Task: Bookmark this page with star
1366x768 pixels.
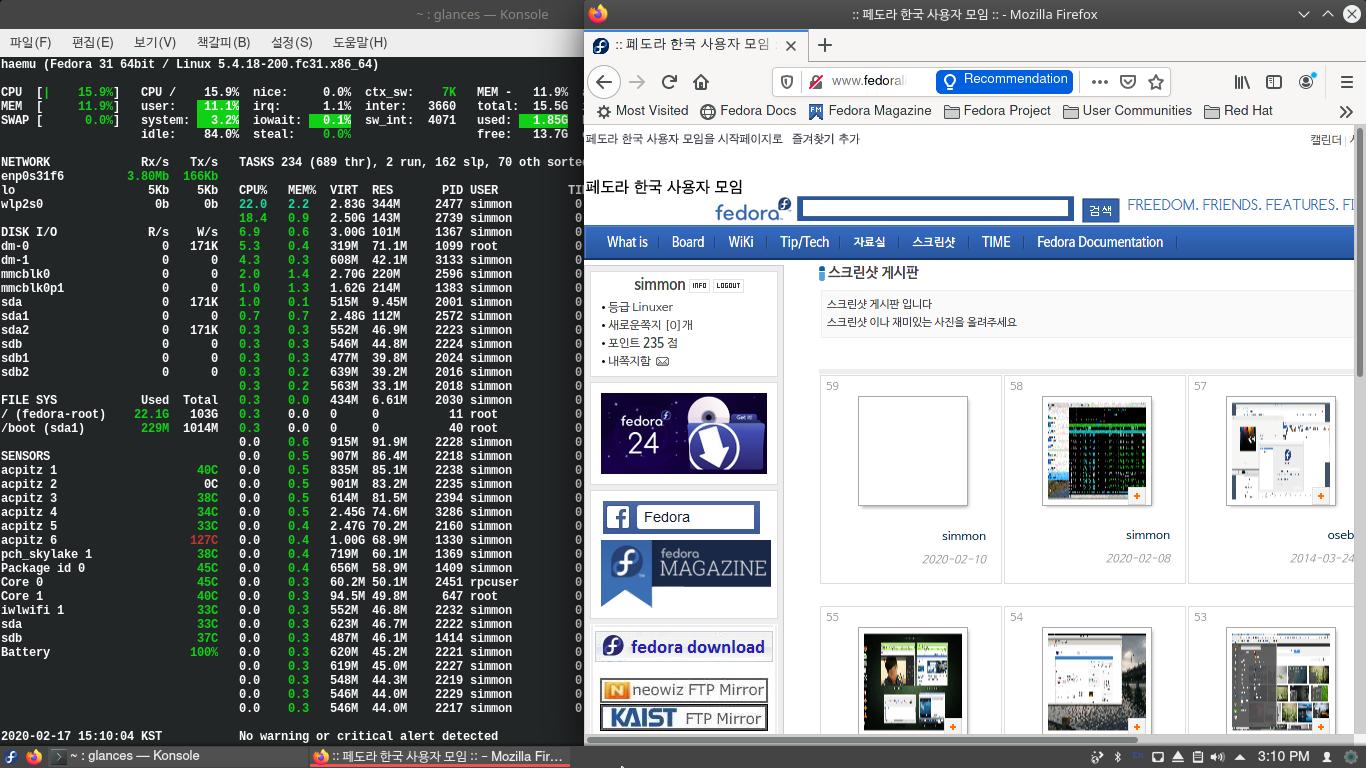Action: click(x=1156, y=82)
